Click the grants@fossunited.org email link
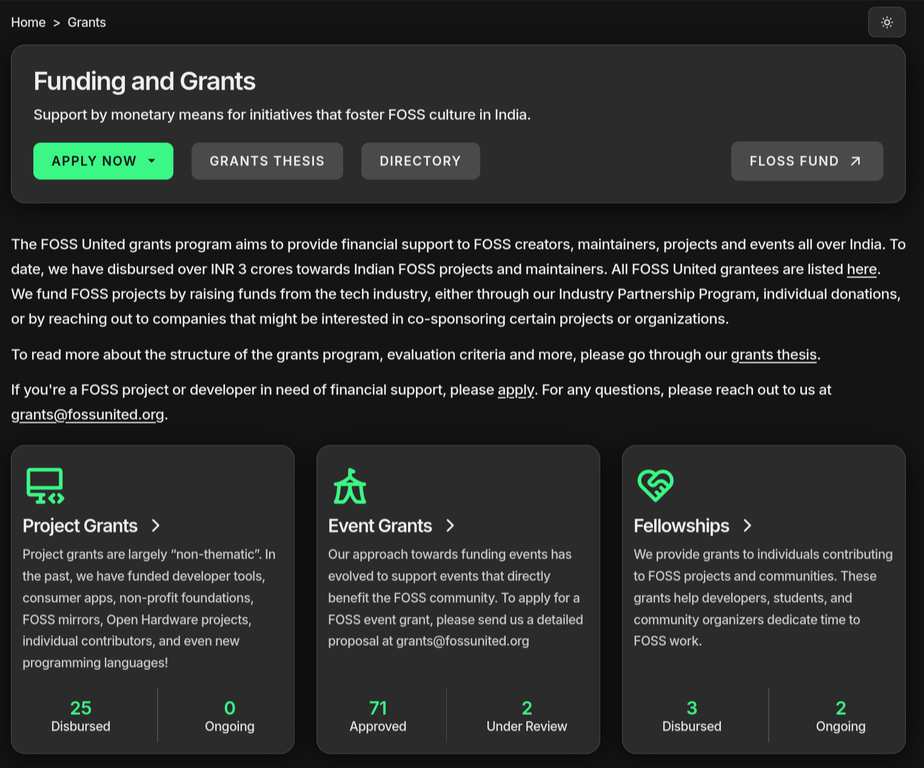This screenshot has width=924, height=768. pyautogui.click(x=87, y=413)
